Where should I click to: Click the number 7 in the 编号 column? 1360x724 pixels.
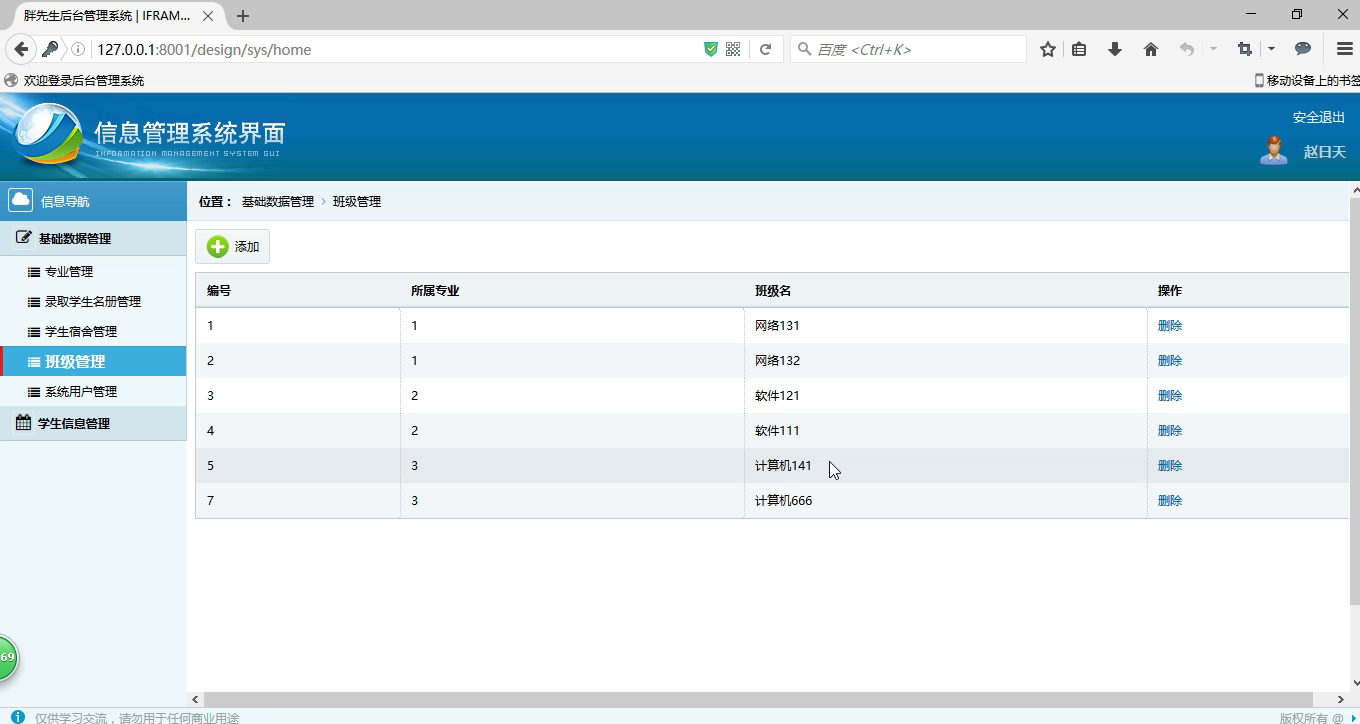click(210, 500)
